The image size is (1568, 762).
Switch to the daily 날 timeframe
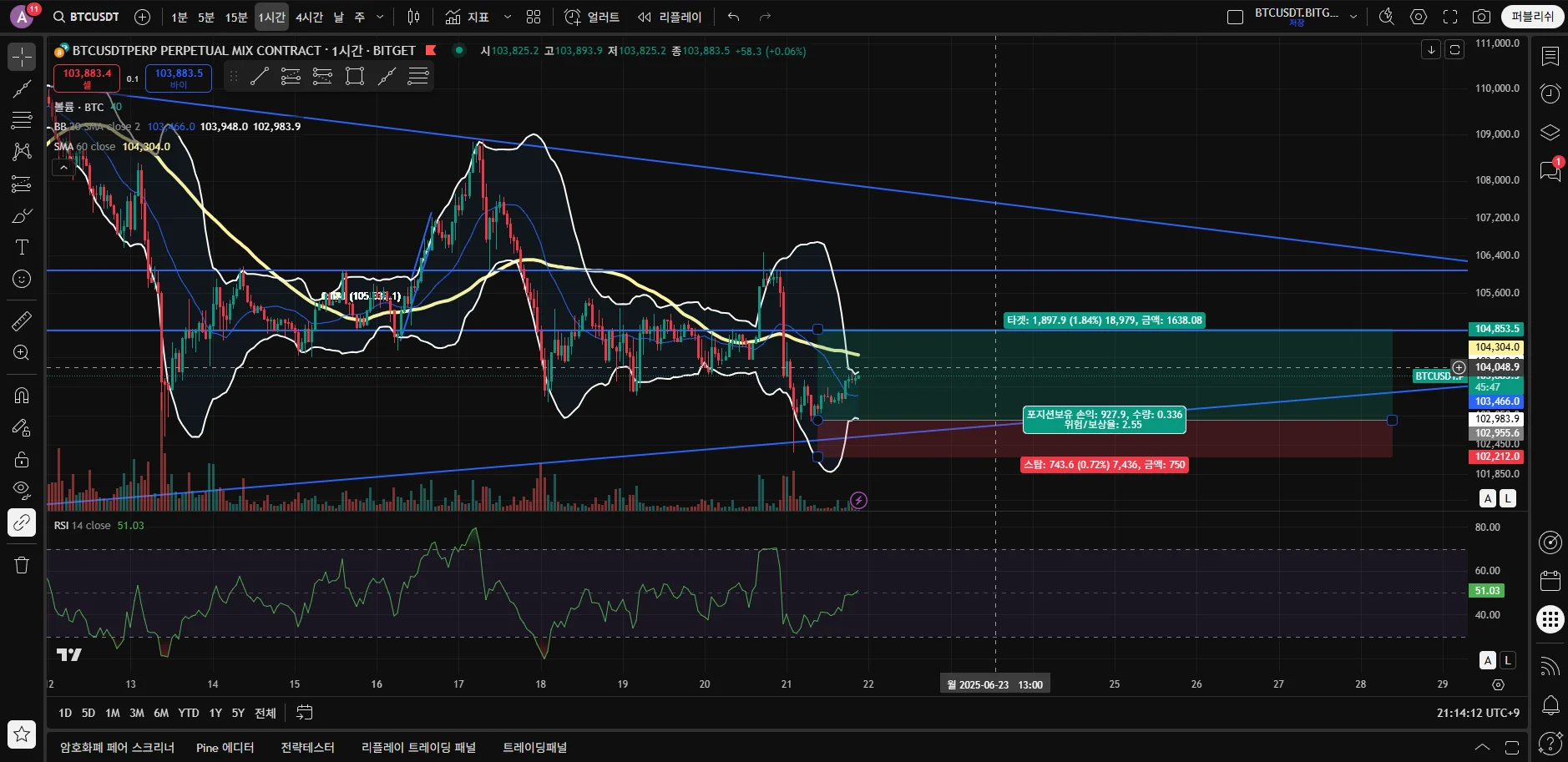[338, 17]
